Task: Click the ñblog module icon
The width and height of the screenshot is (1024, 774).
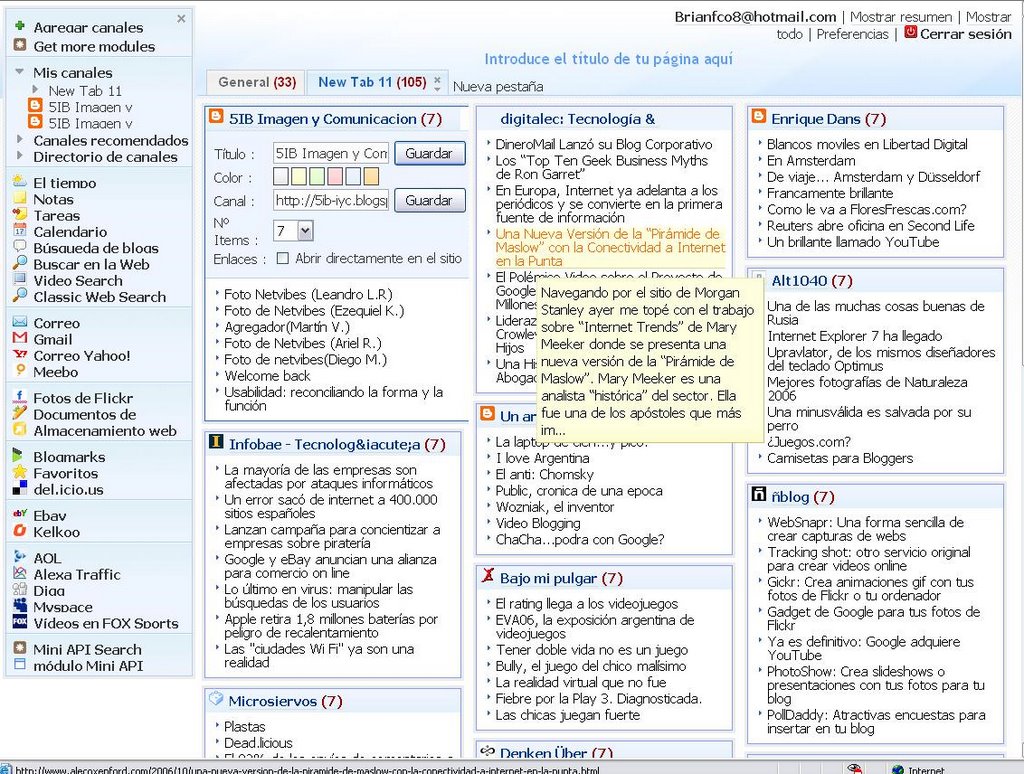Action: pos(758,495)
